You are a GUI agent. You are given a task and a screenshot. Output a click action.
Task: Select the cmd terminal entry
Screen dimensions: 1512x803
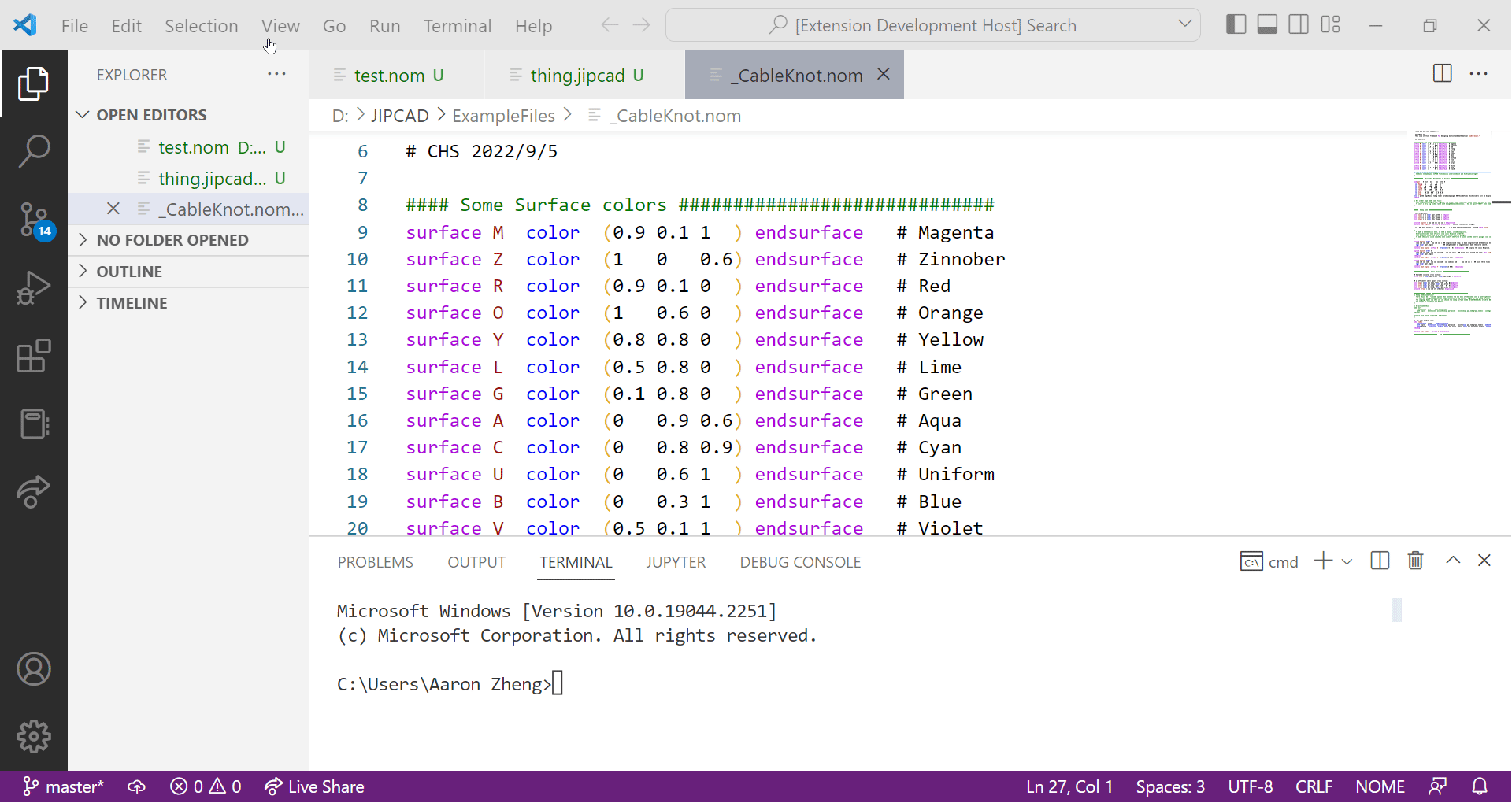(x=1269, y=561)
